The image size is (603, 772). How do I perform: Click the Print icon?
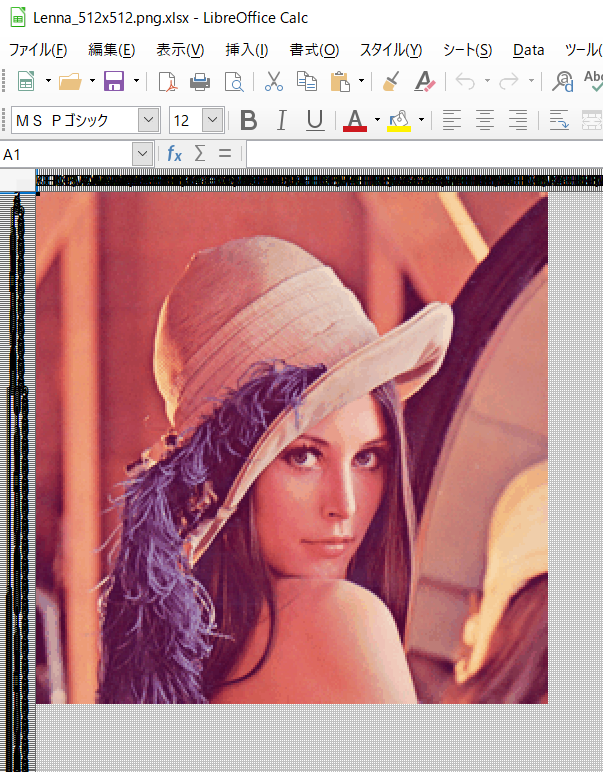point(200,82)
